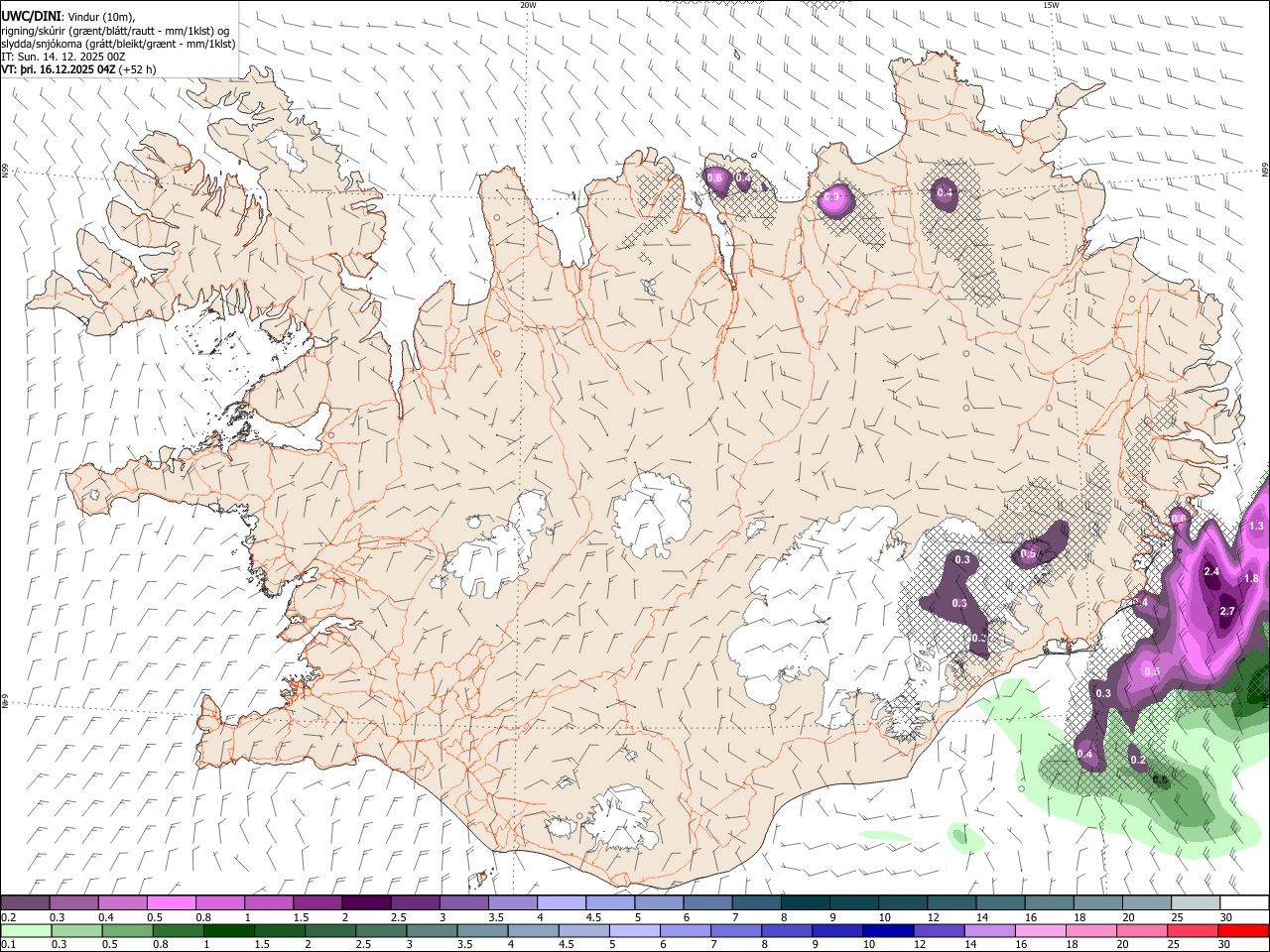Click the 'VT: þri. 16.12.2025 04Z (+52 h)' line
1270x952 pixels.
point(78,69)
